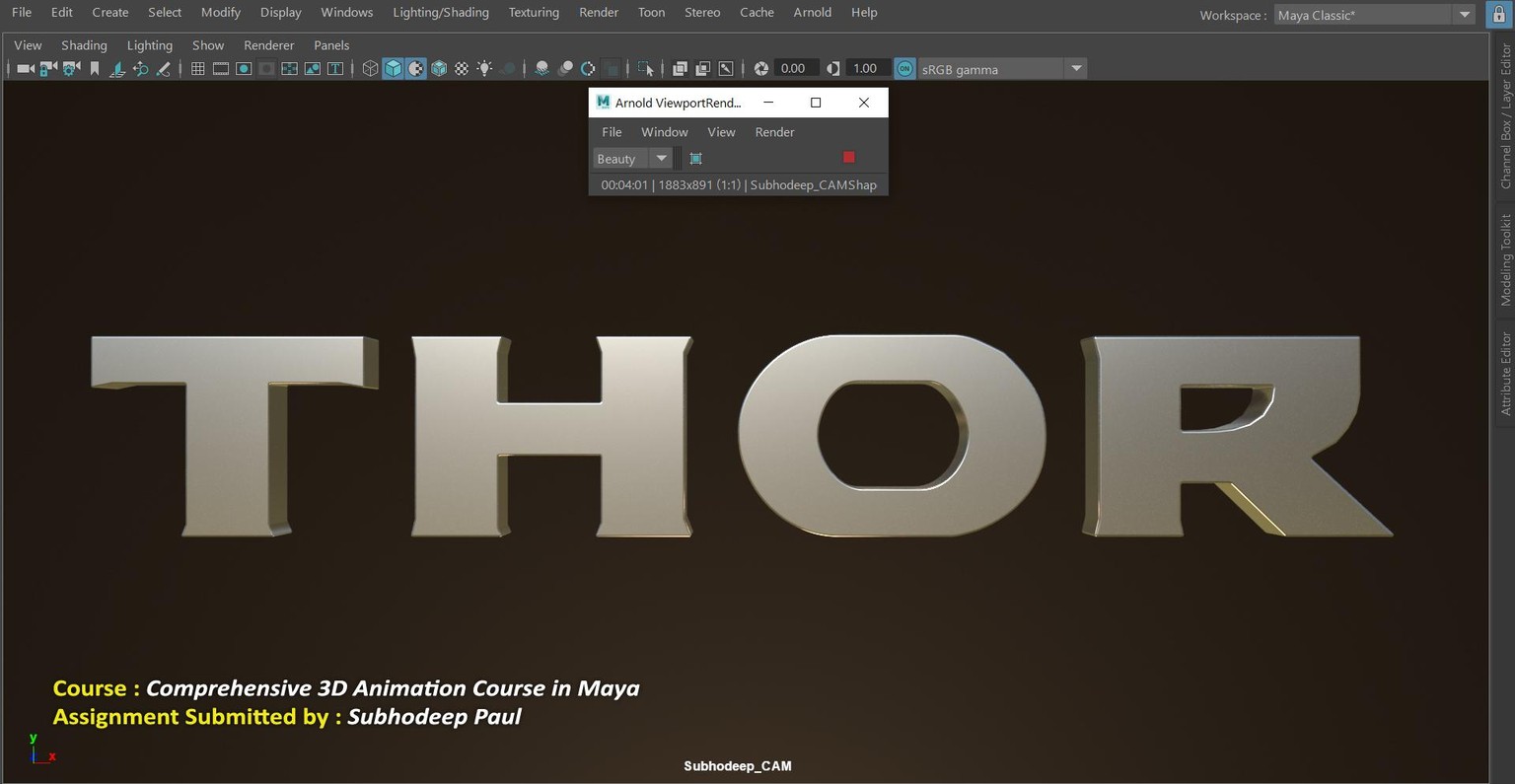Toggle Use Default Material icon
The image size is (1515, 784).
pyautogui.click(x=416, y=68)
